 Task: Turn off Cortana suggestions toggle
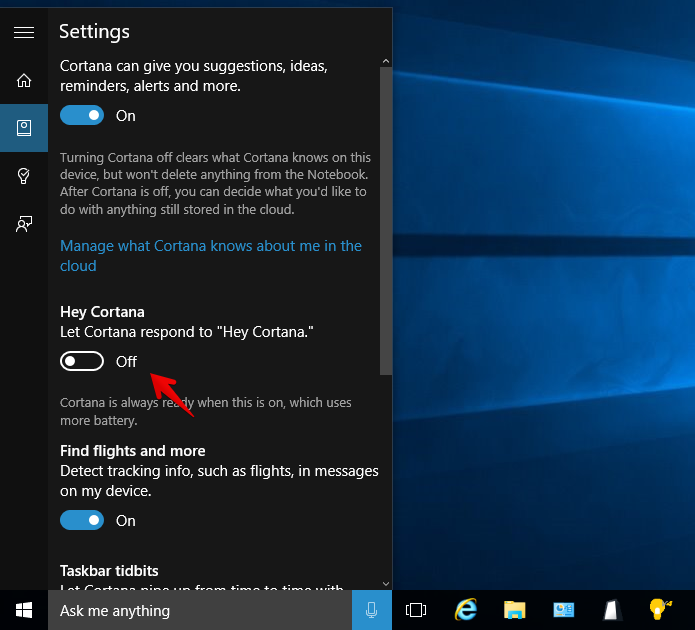point(82,115)
